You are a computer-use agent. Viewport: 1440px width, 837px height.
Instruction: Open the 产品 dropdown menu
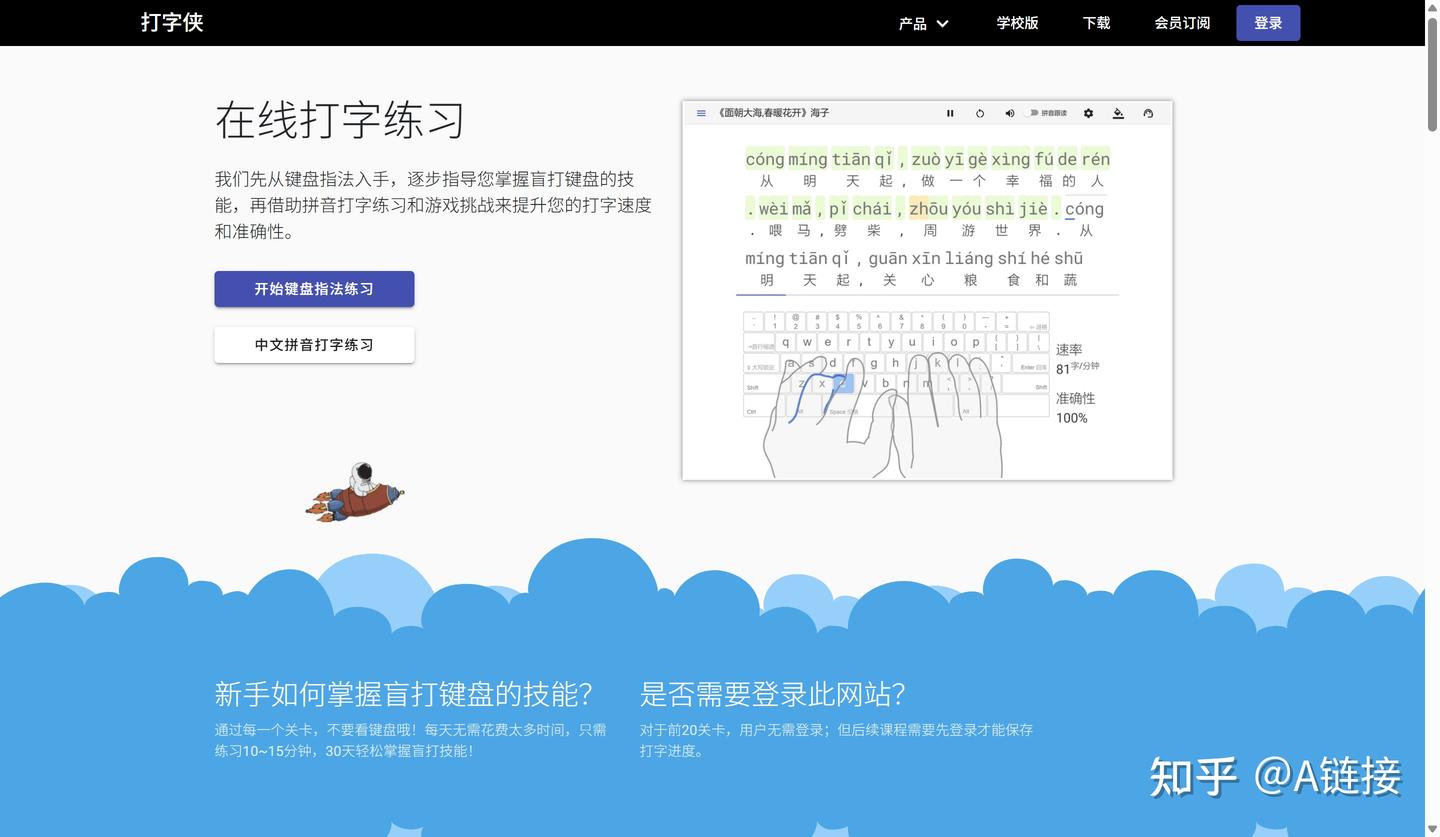pyautogui.click(x=923, y=23)
